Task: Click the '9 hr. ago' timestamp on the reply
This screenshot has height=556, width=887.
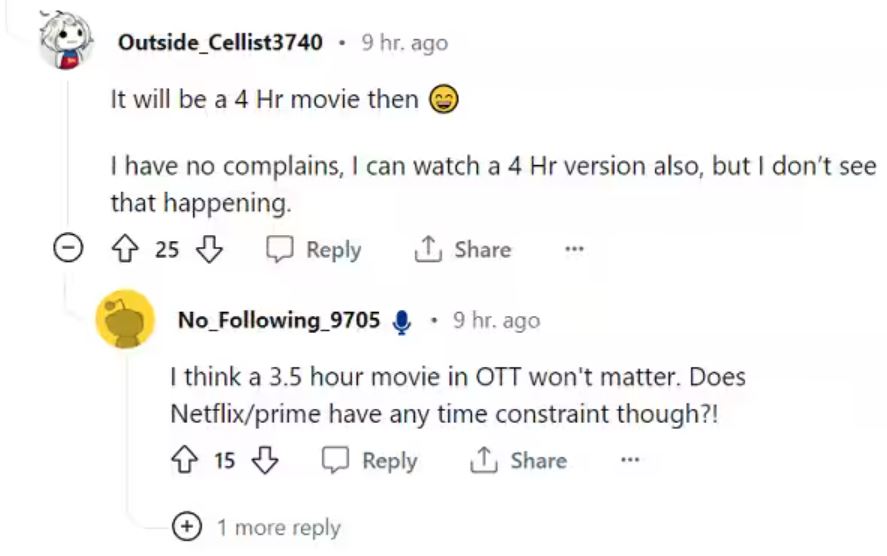Action: pyautogui.click(x=496, y=321)
